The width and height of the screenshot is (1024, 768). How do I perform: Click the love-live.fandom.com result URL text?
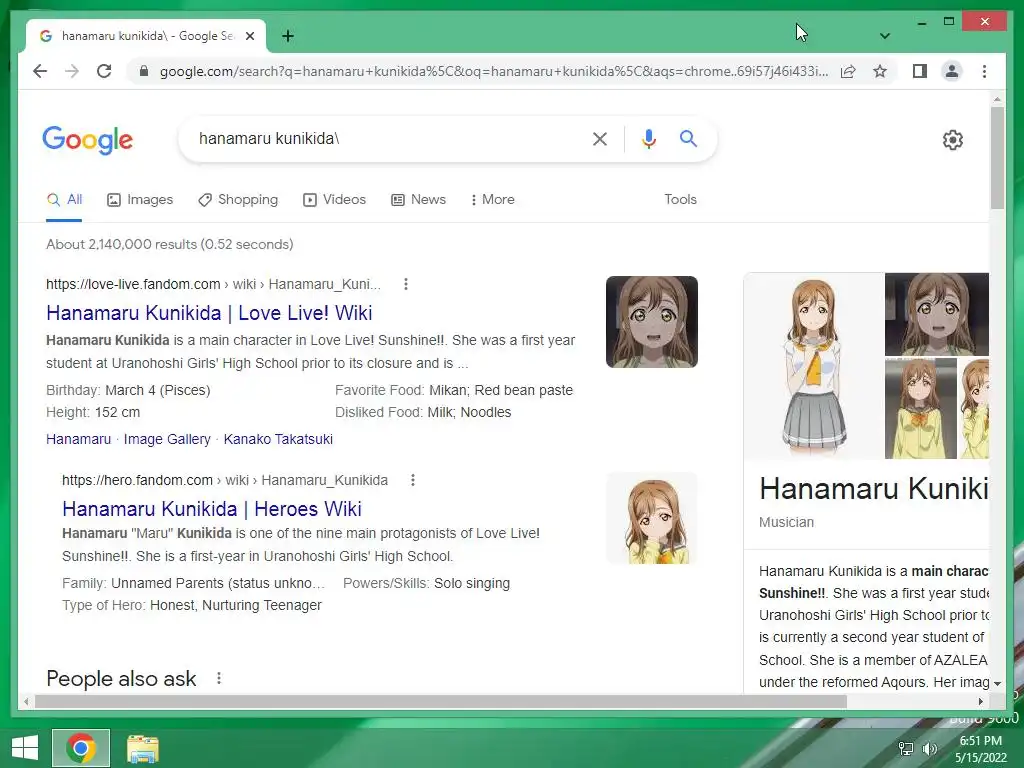tap(213, 284)
